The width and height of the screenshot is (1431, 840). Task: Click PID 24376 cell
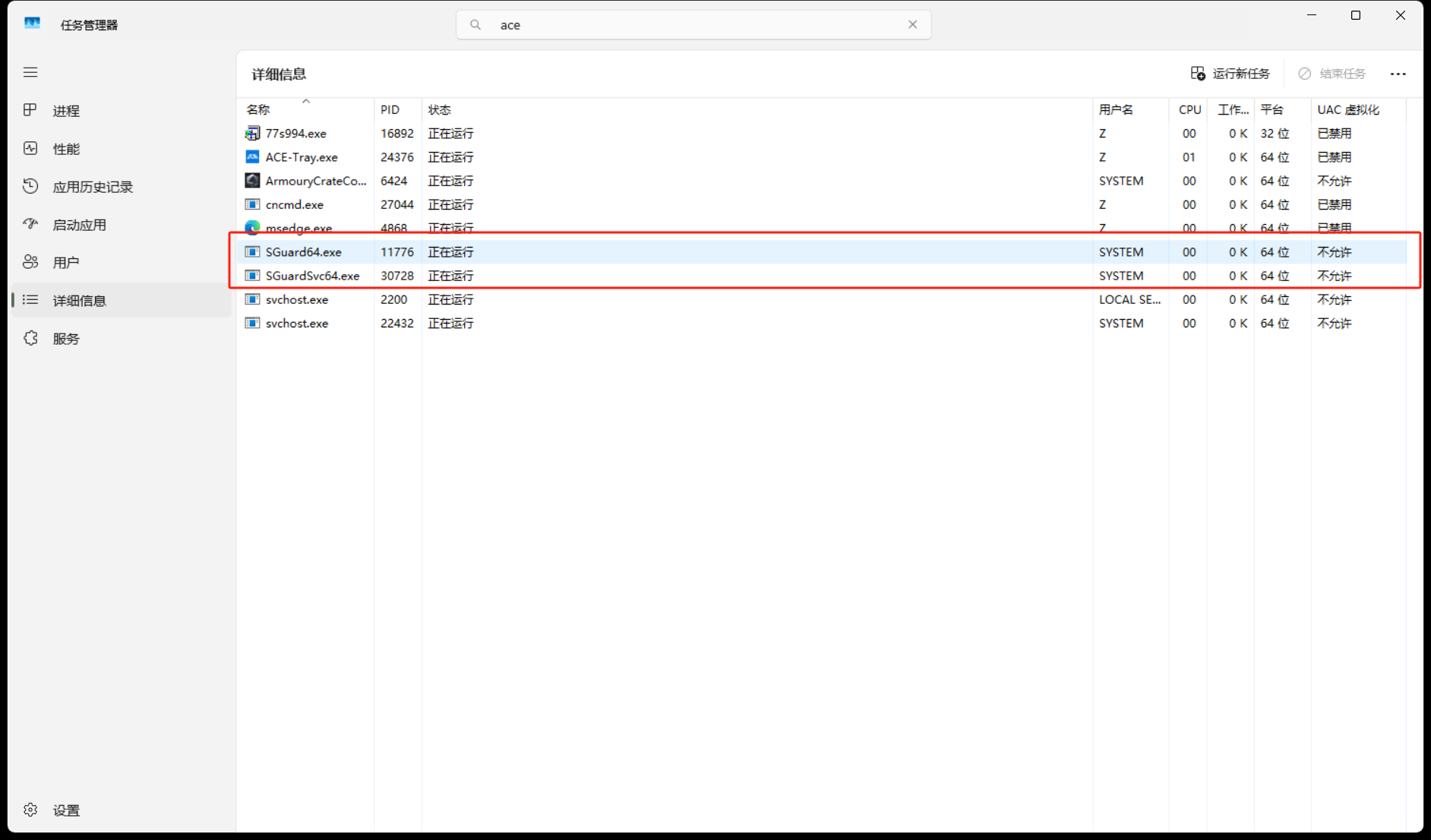coord(397,157)
